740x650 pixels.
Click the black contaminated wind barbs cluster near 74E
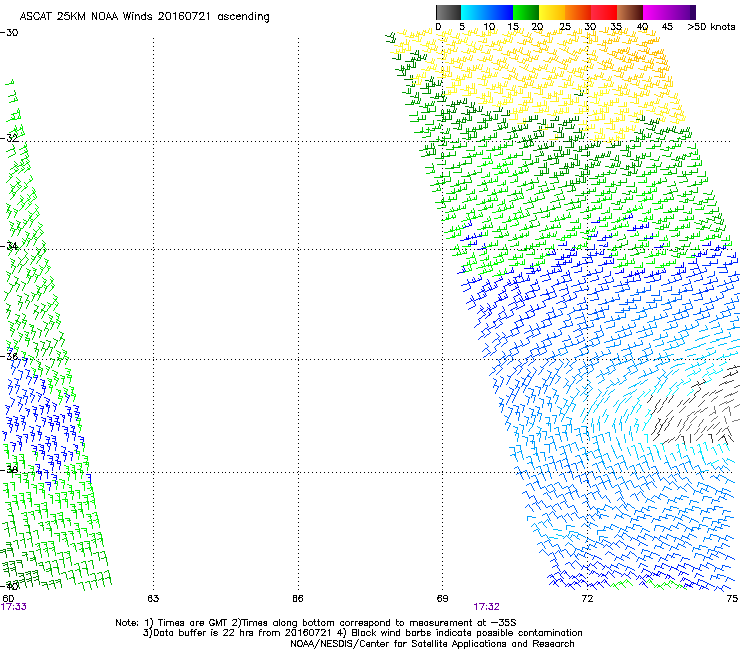coord(694,406)
